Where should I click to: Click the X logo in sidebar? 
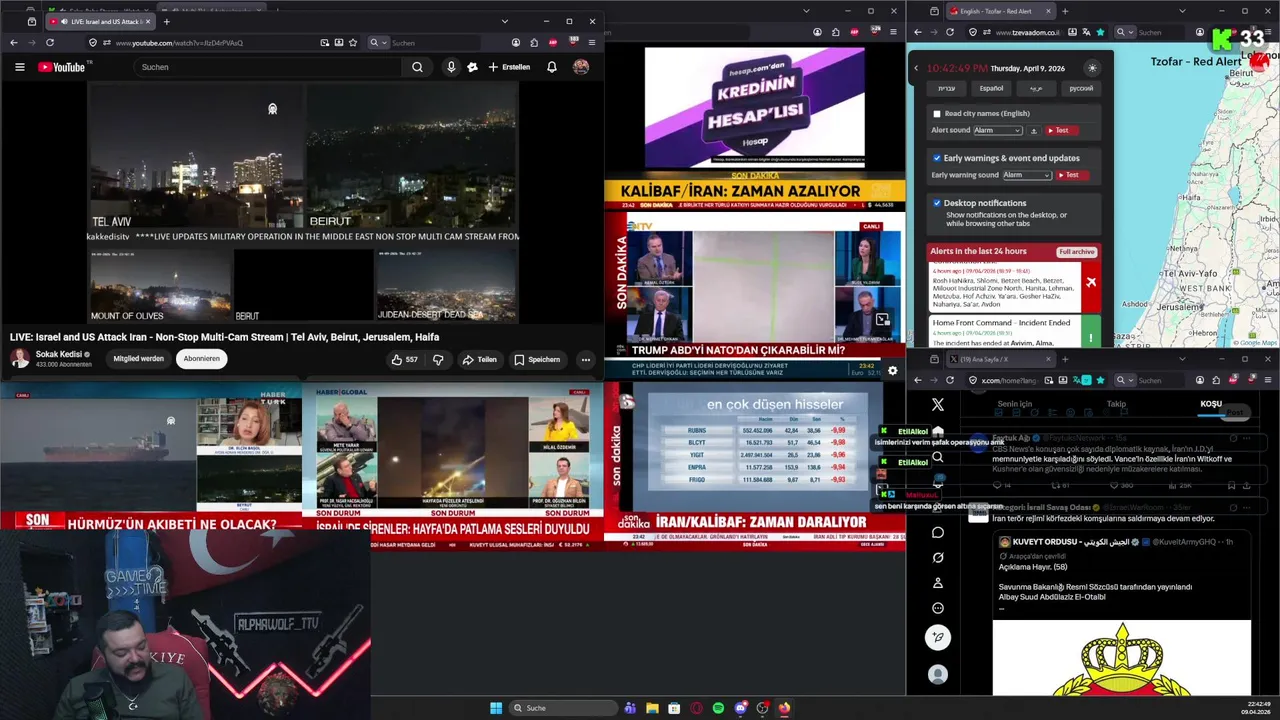938,405
